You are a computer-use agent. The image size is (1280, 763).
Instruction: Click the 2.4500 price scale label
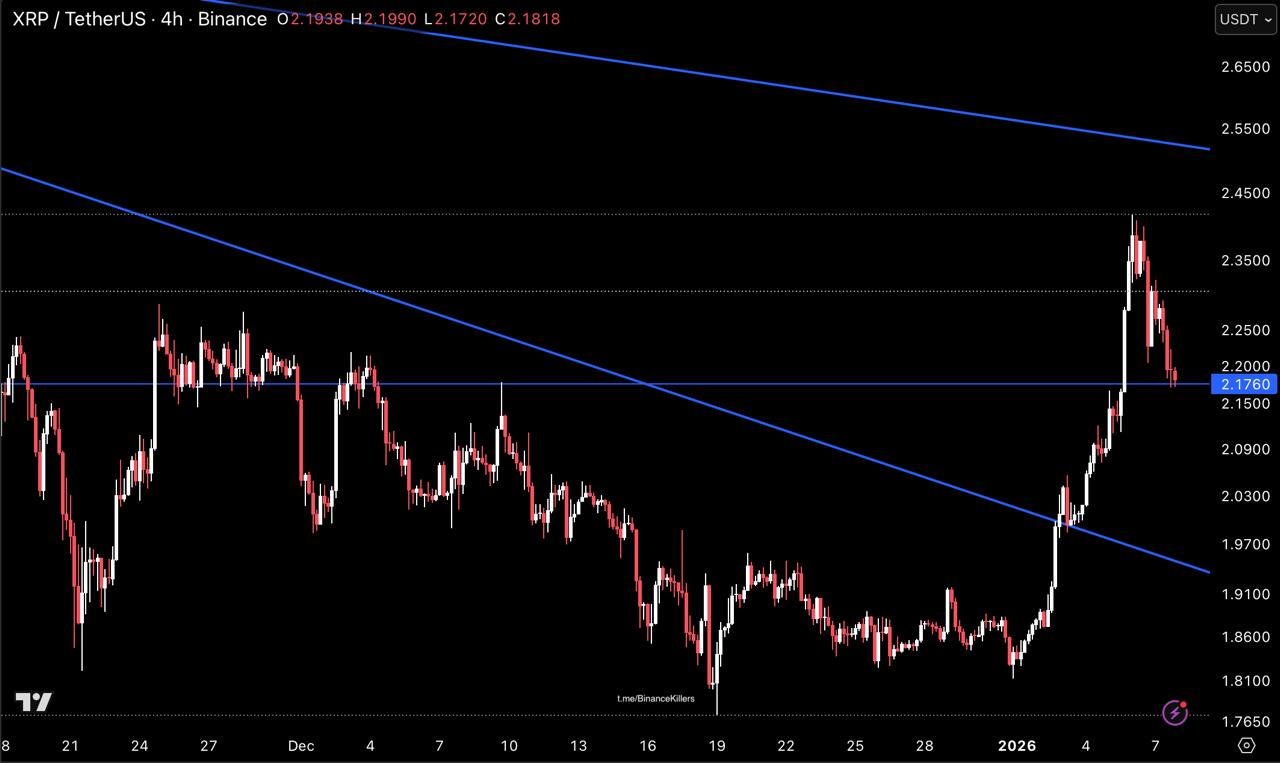point(1245,193)
